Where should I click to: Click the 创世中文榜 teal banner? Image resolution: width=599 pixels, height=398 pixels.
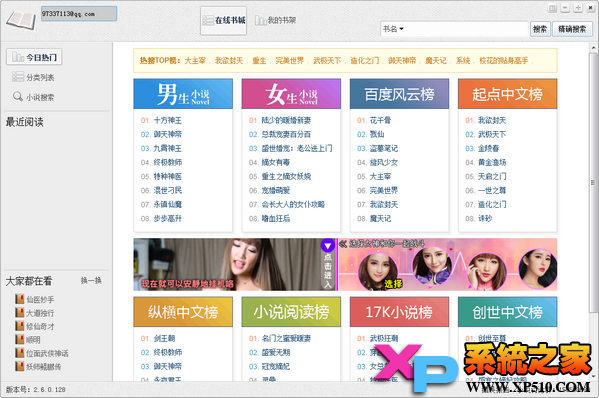pyautogui.click(x=507, y=312)
